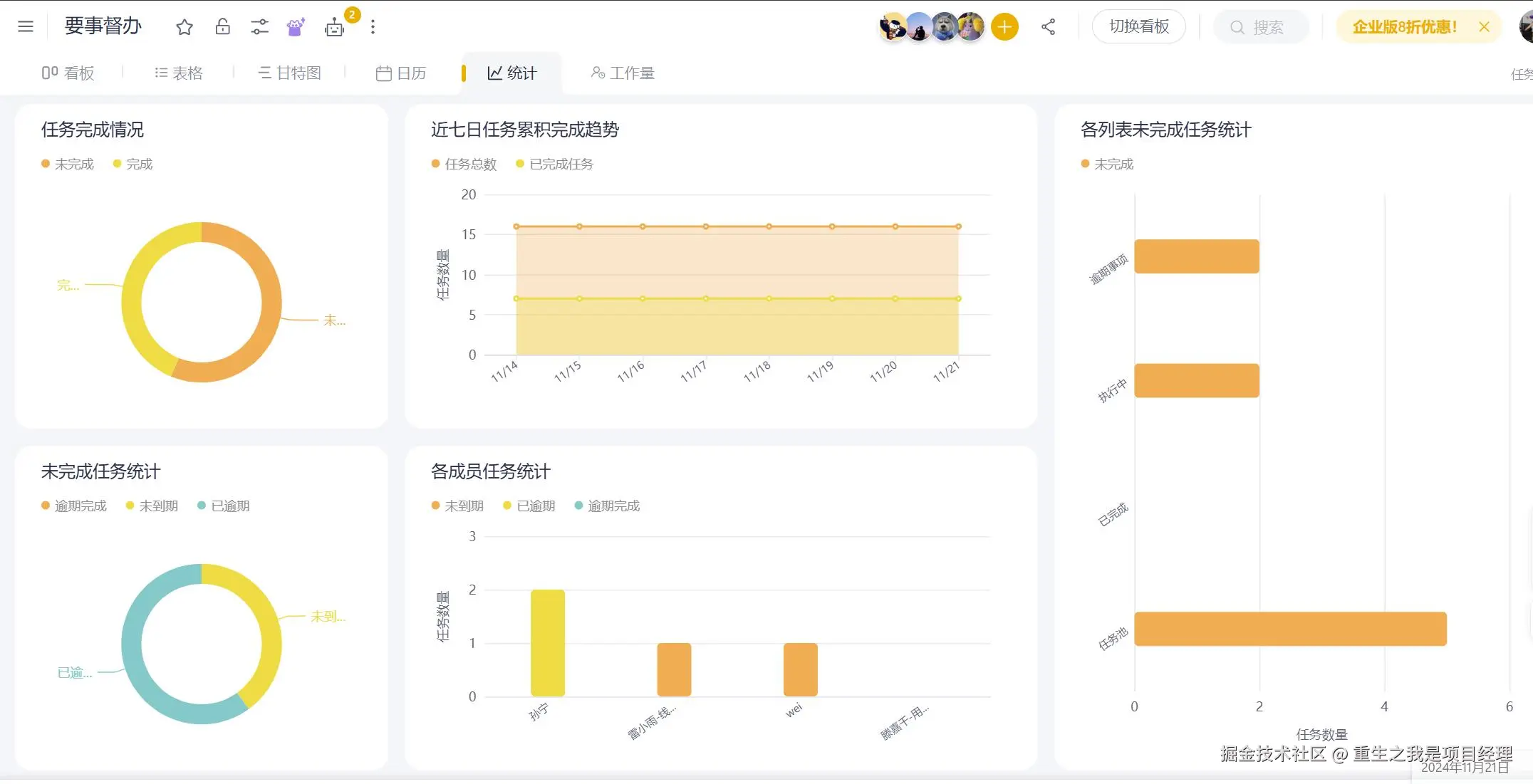Viewport: 1533px width, 784px height.
Task: Open the filter settings sliders icon
Action: click(259, 27)
